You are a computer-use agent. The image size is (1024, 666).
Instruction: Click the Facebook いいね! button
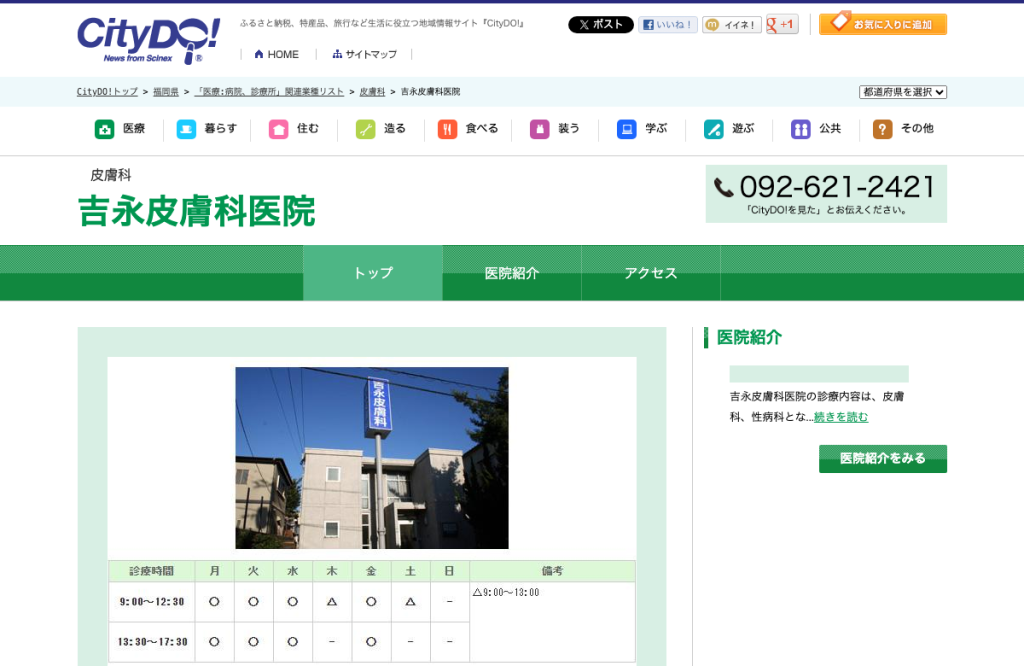[x=667, y=25]
